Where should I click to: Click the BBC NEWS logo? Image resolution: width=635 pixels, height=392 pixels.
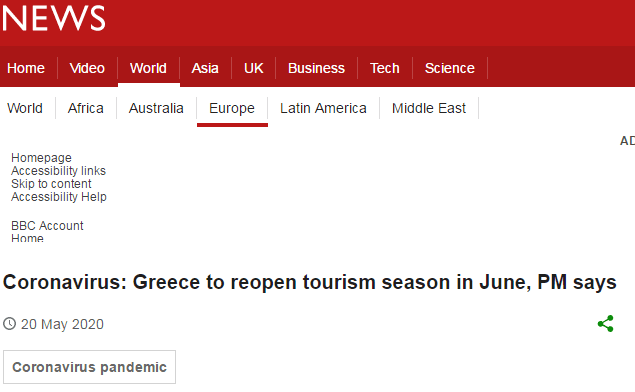[53, 18]
